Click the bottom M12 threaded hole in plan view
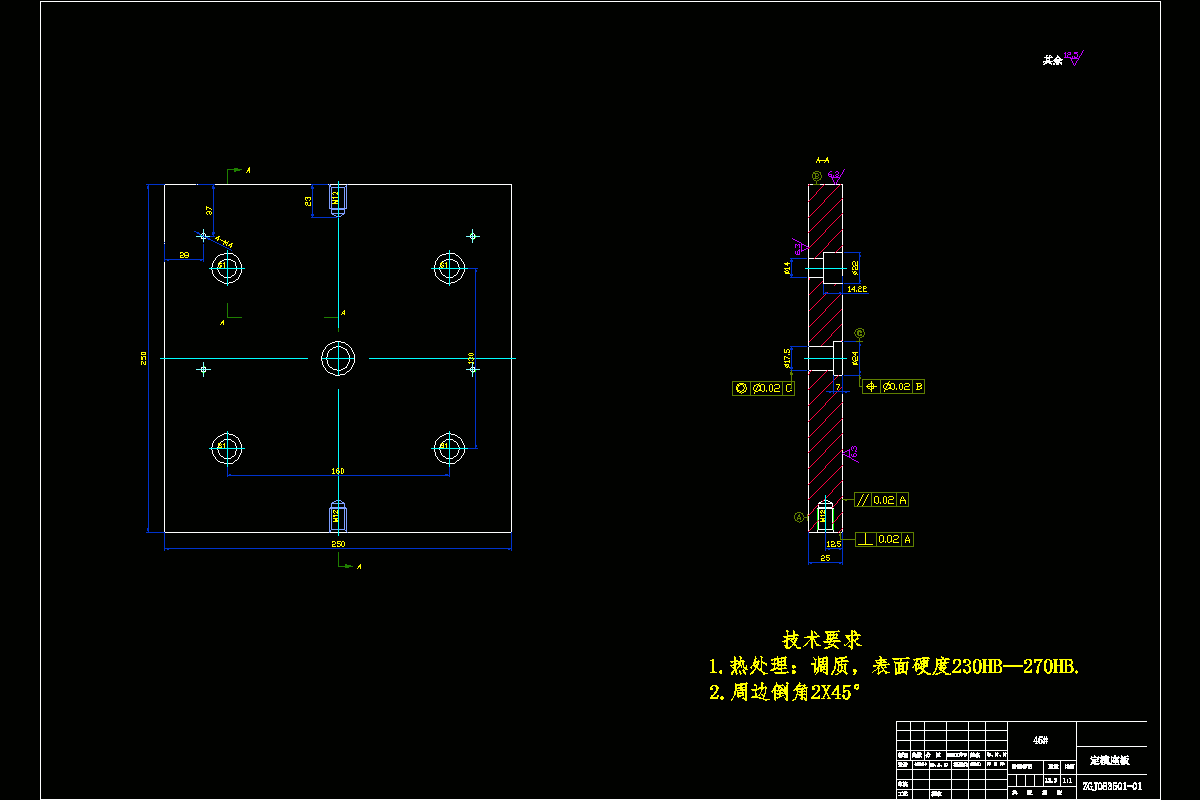 338,516
